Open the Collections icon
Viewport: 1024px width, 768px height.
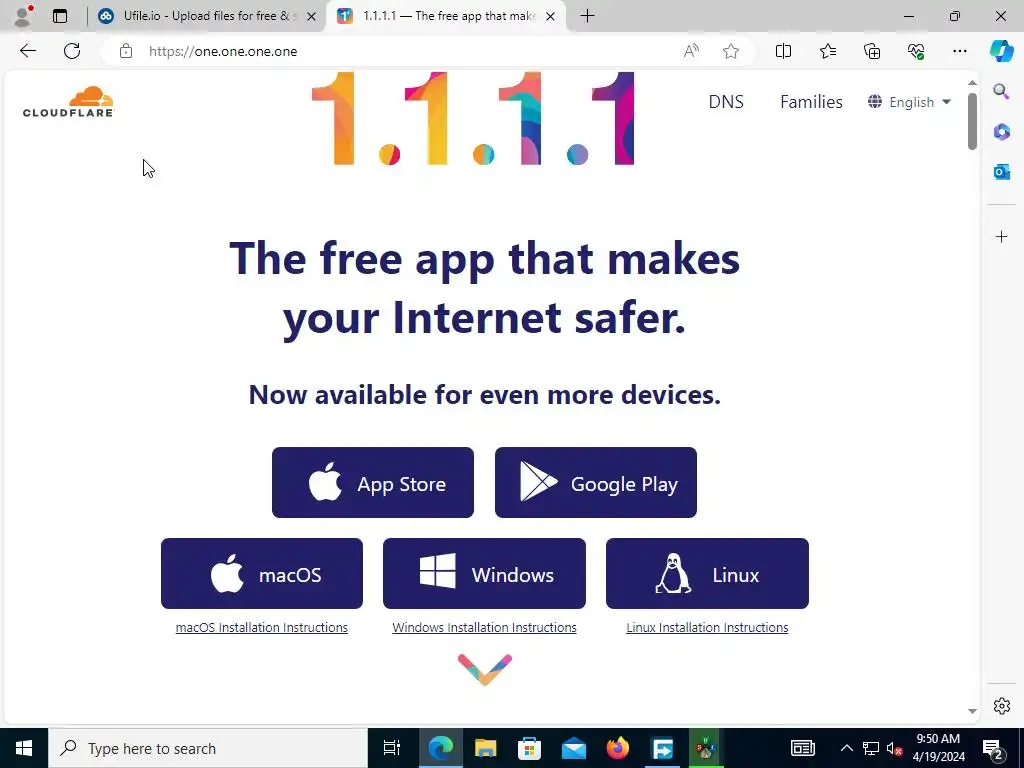[872, 51]
